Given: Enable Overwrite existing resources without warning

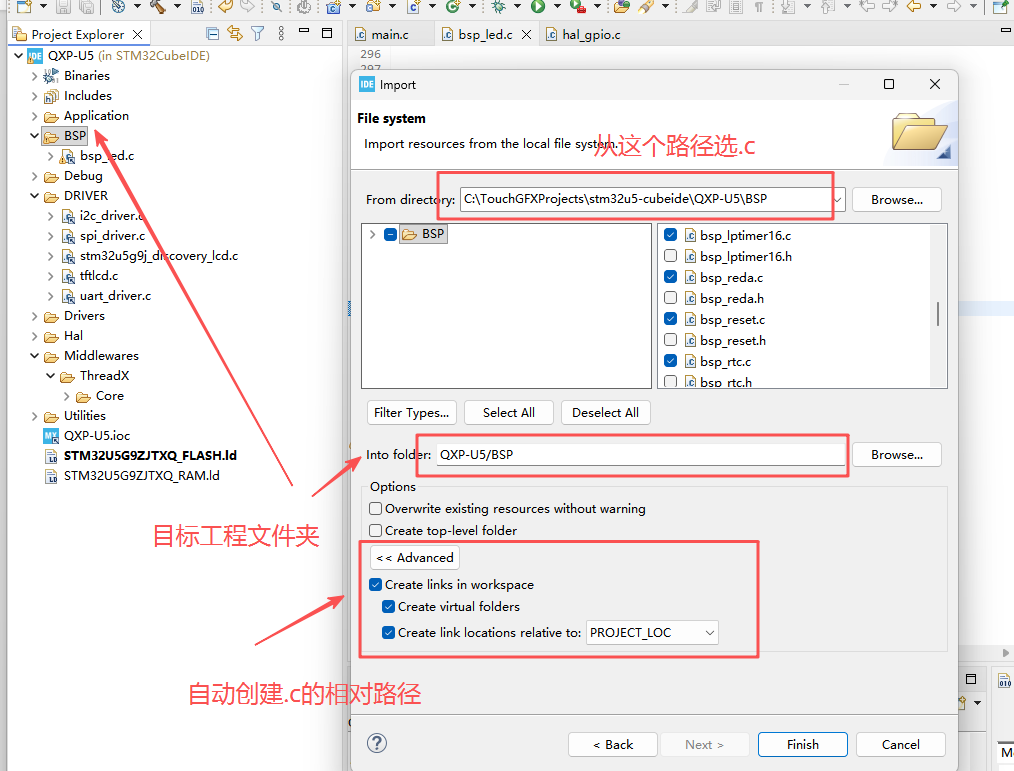Looking at the screenshot, I should tap(375, 508).
